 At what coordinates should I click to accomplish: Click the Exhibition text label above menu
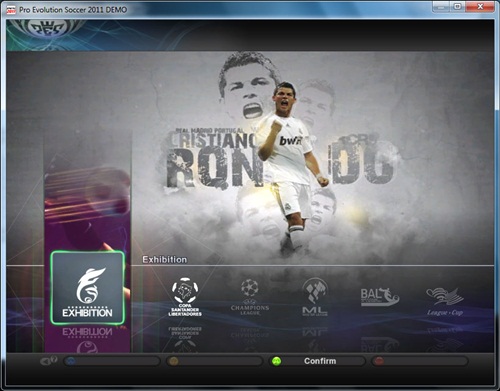pos(165,260)
